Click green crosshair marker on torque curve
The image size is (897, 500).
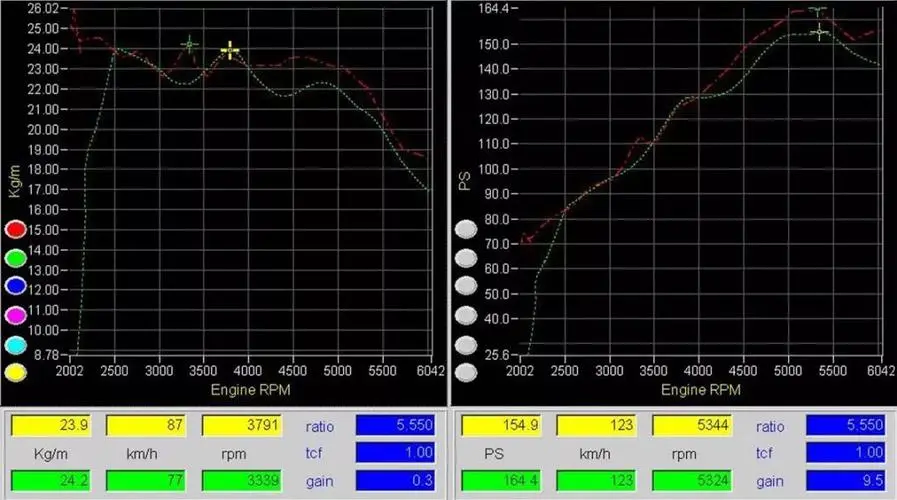point(190,44)
